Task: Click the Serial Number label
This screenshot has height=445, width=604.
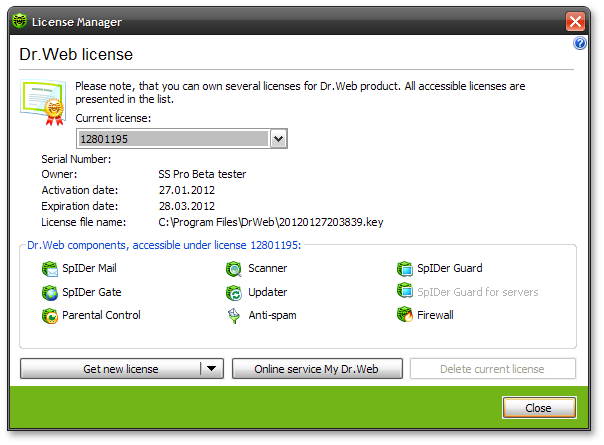Action: pos(76,159)
